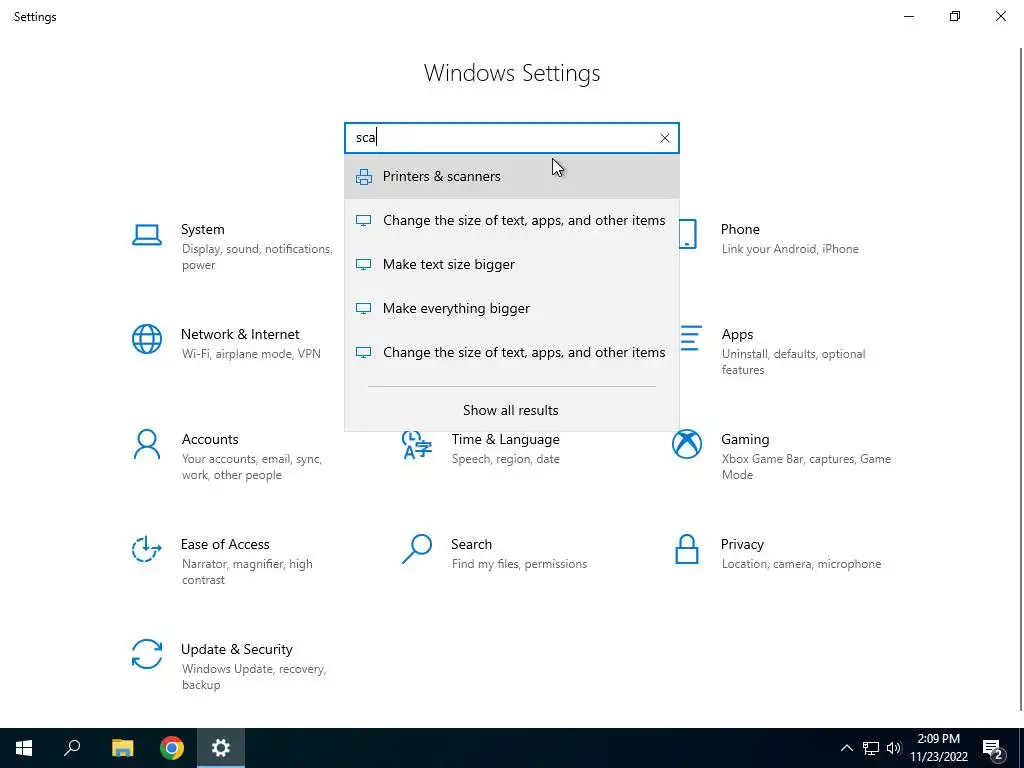The image size is (1024, 768).
Task: Open the Privacy lock icon
Action: pyautogui.click(x=687, y=549)
